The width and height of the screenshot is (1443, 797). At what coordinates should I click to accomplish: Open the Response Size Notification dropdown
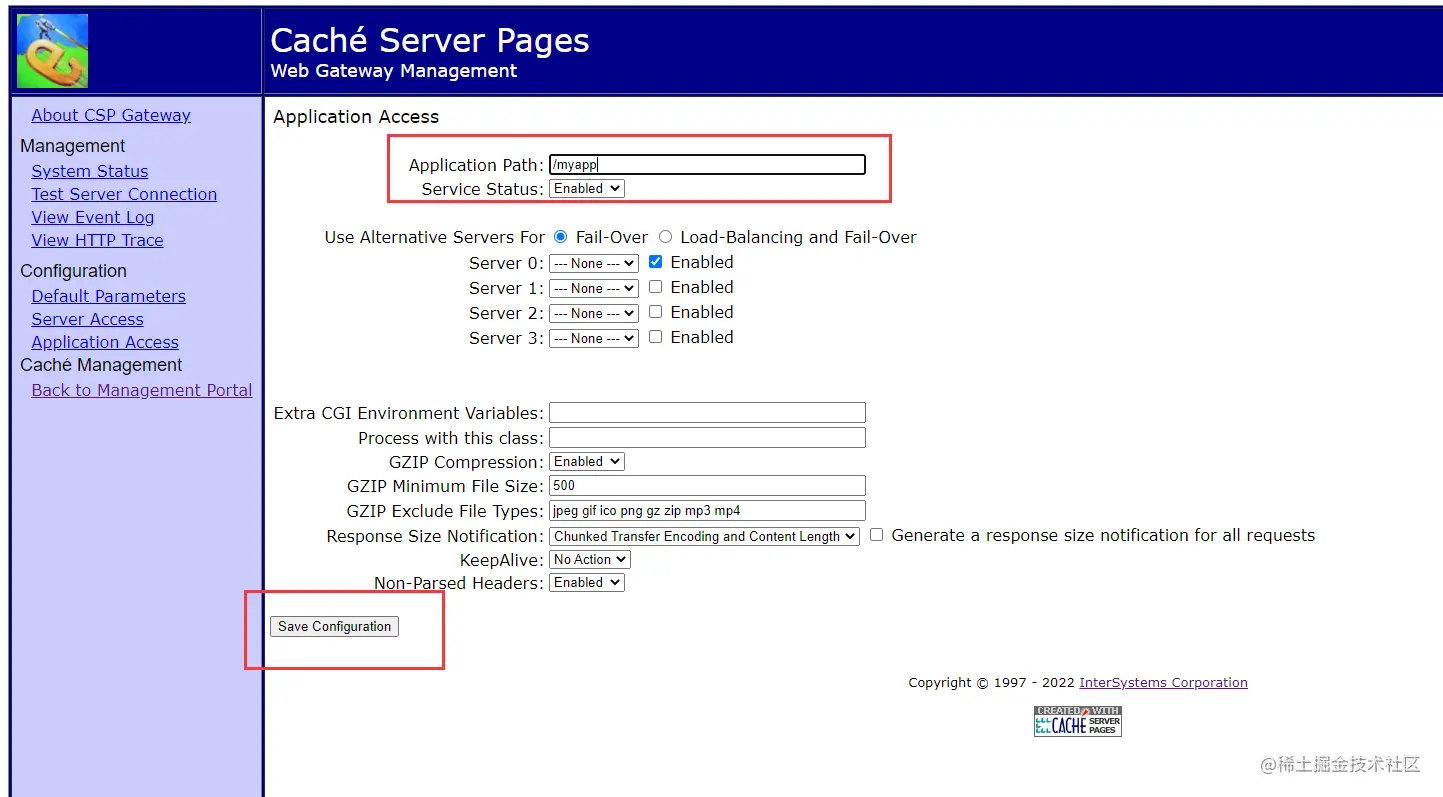(x=704, y=536)
